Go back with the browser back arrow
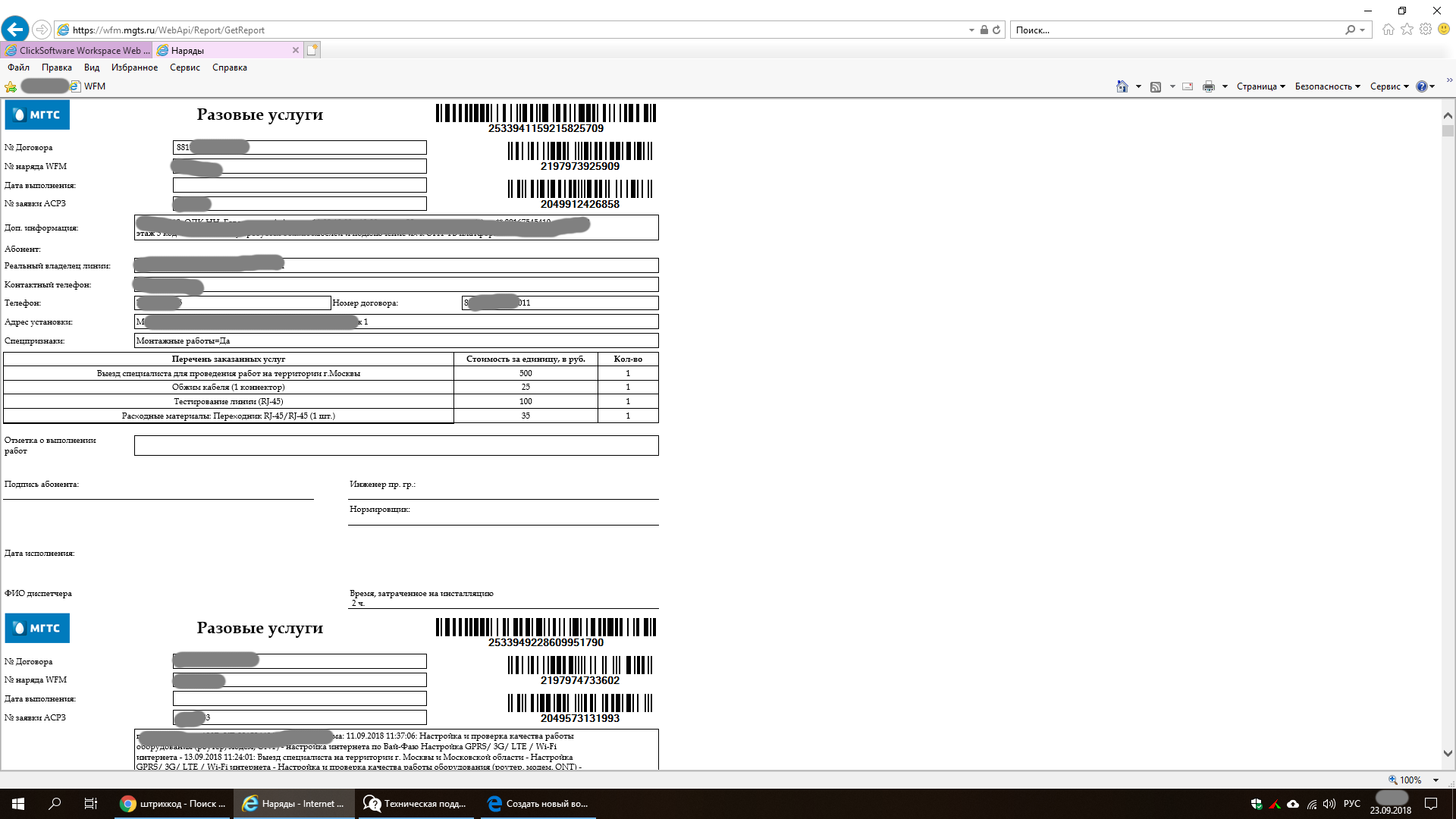 click(x=15, y=30)
